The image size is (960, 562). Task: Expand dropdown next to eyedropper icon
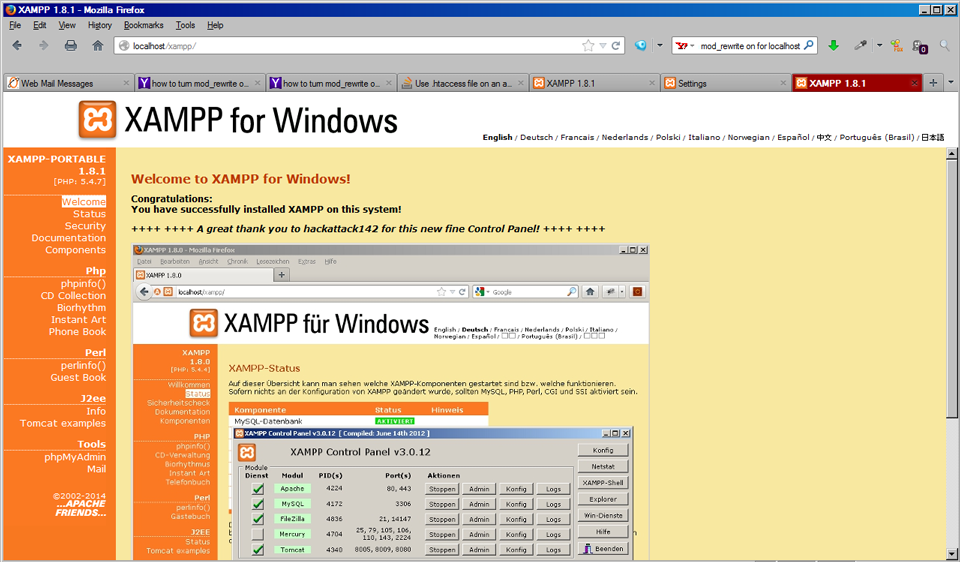pos(879,45)
